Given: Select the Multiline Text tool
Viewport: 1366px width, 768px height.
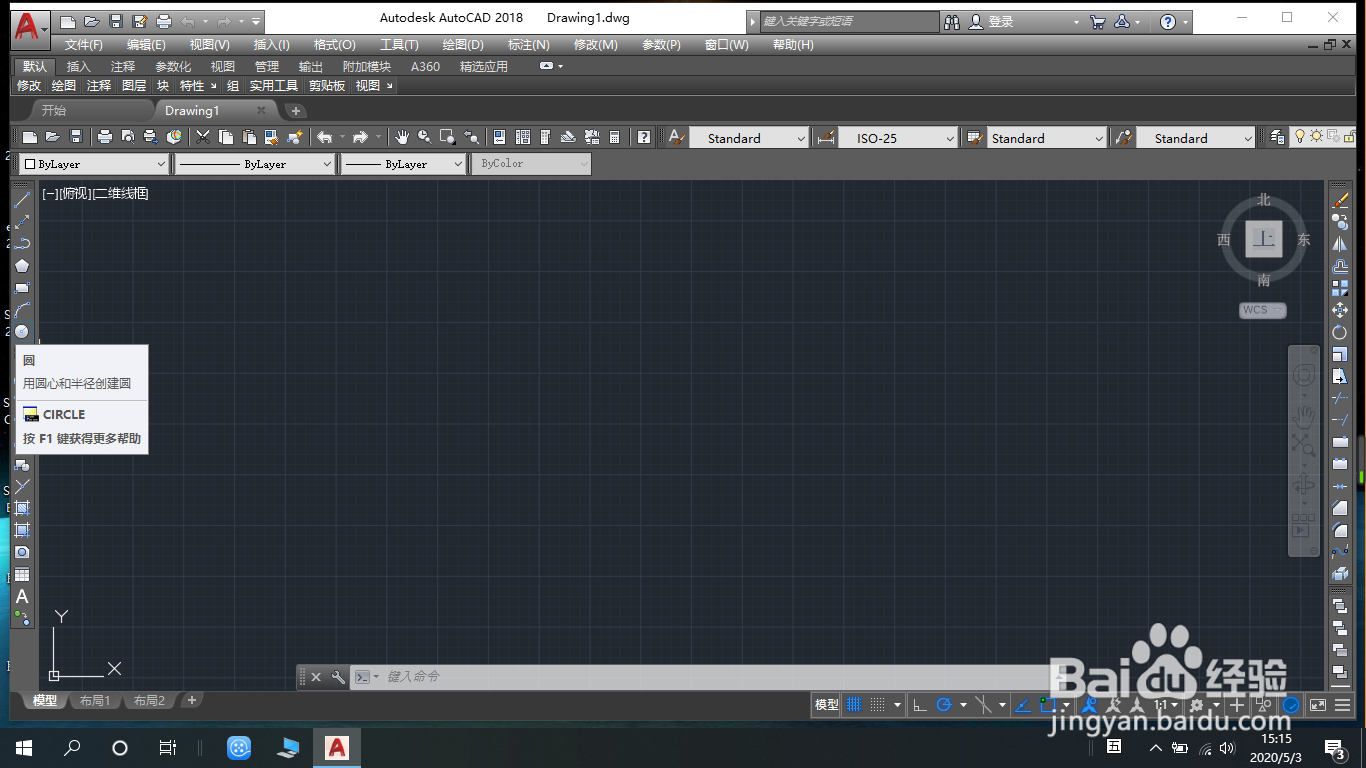Looking at the screenshot, I should point(22,596).
